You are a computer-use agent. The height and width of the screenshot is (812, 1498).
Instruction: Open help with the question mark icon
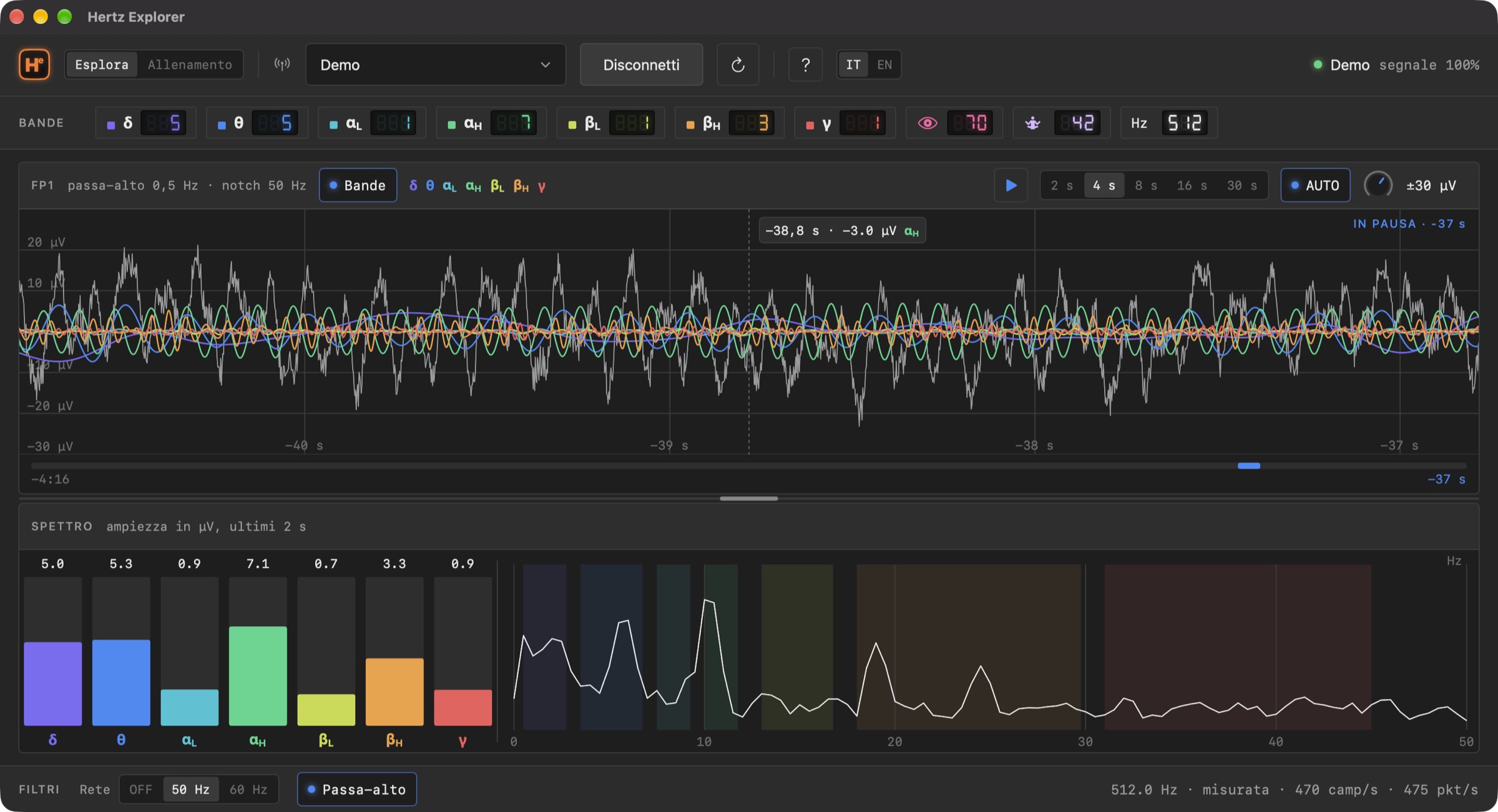pos(805,64)
